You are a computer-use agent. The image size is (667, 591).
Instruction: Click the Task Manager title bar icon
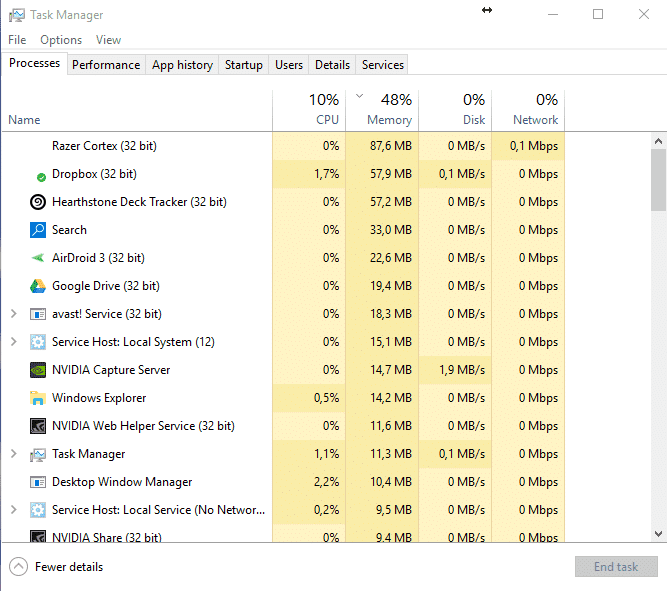coord(17,15)
